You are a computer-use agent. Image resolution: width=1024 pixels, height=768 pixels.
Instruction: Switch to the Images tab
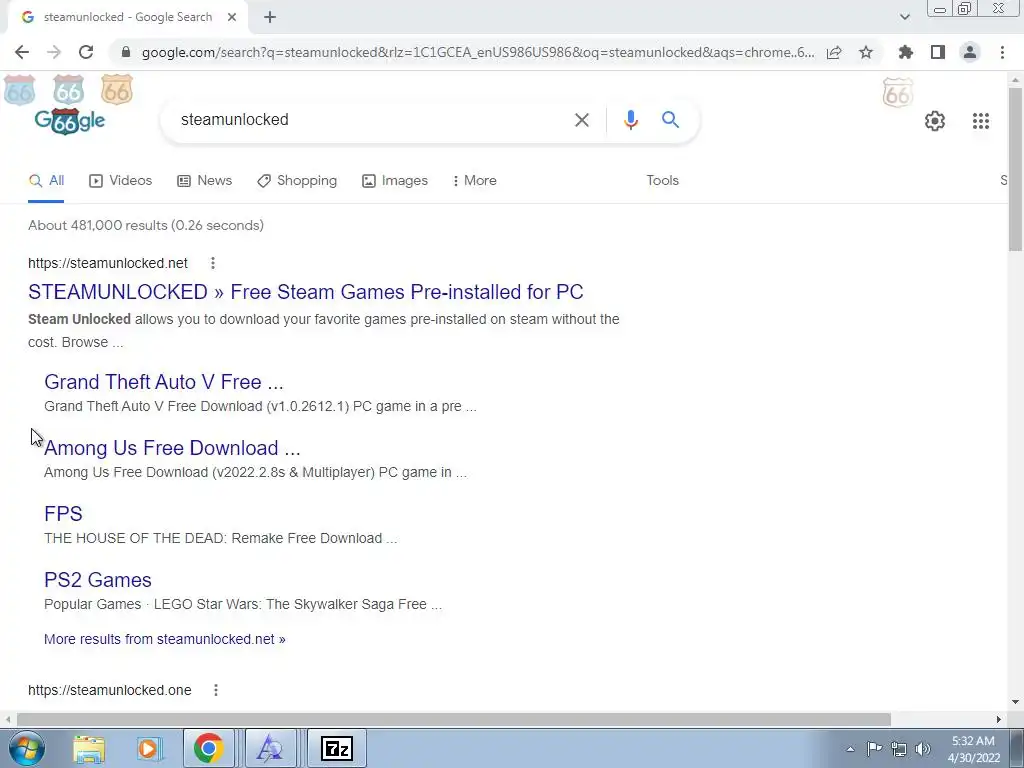395,181
